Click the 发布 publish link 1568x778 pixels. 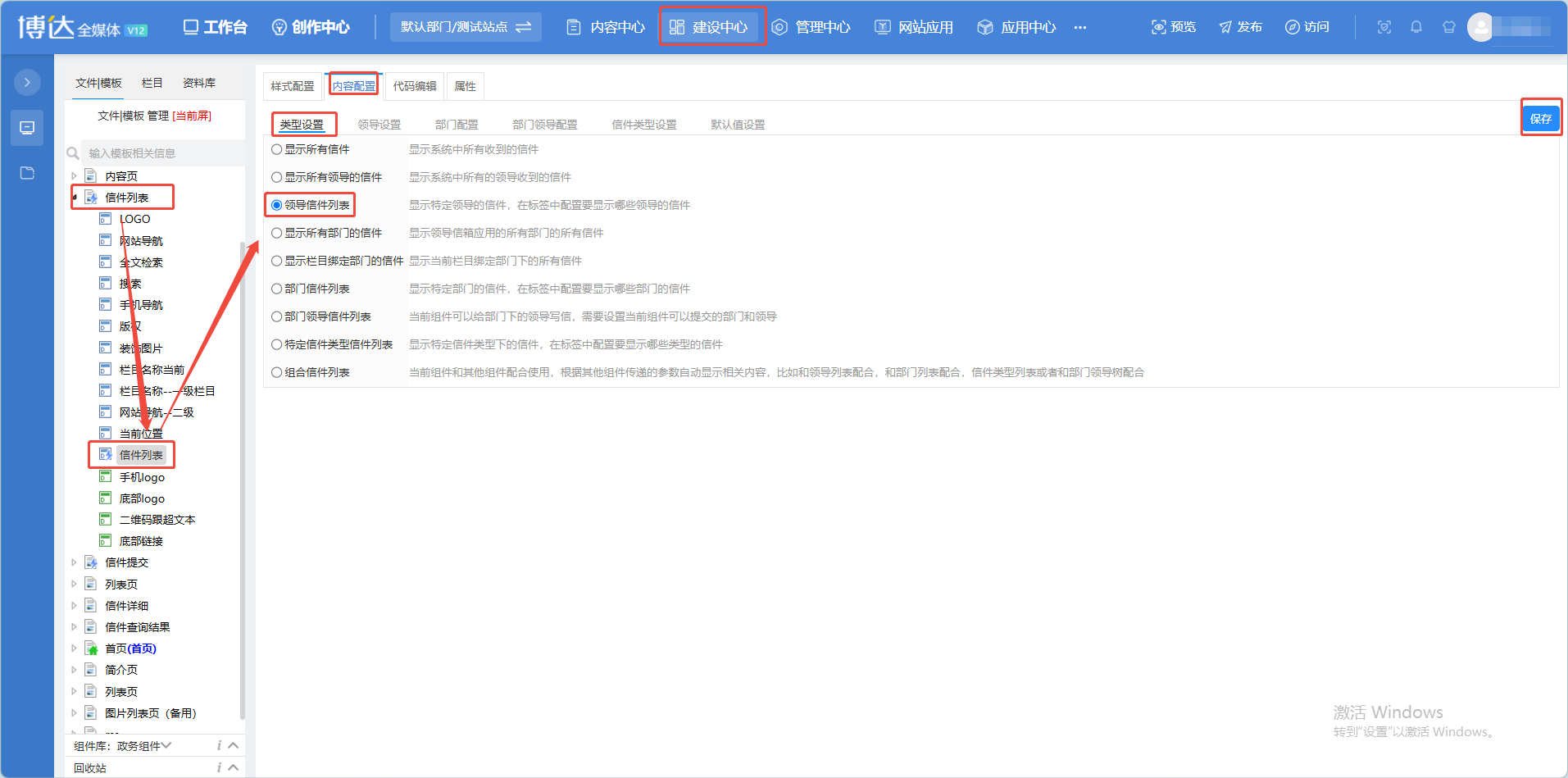coord(1240,27)
